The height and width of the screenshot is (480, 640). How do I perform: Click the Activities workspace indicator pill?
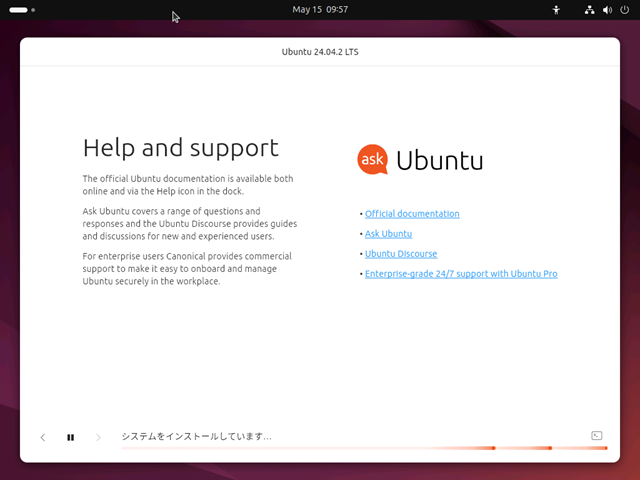click(x=18, y=10)
